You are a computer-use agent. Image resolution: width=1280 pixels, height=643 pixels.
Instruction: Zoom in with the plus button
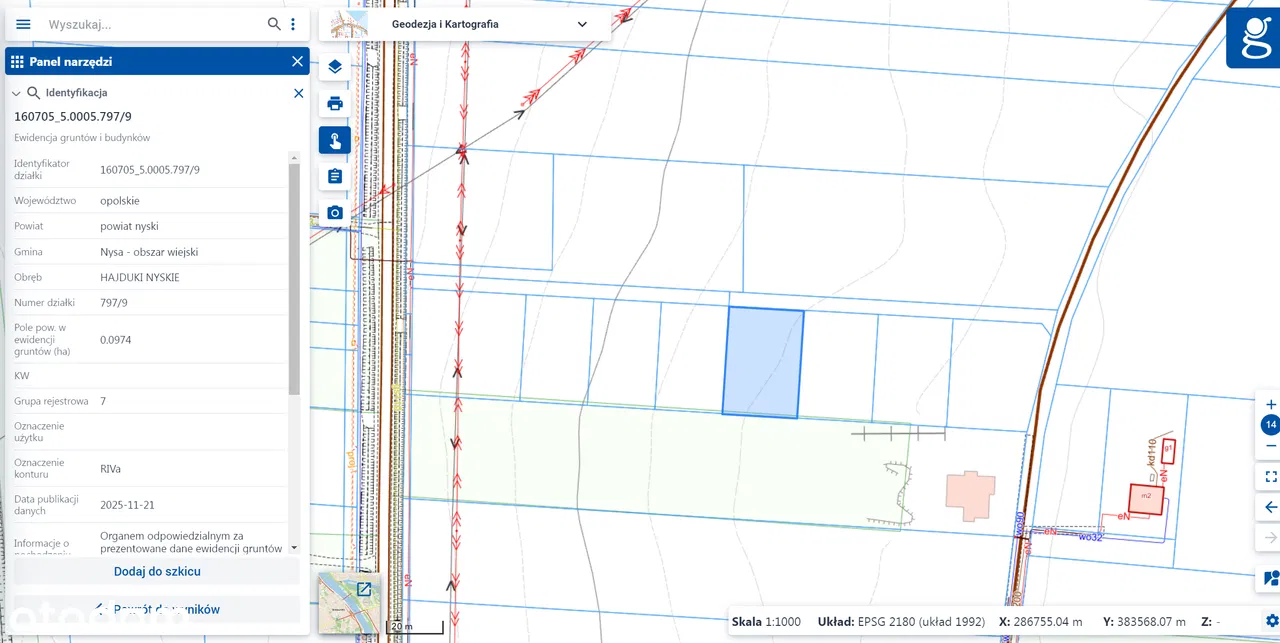(1271, 405)
